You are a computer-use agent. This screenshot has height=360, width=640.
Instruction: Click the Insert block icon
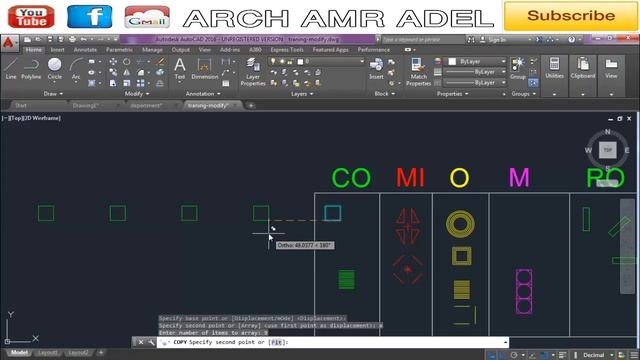tap(376, 68)
